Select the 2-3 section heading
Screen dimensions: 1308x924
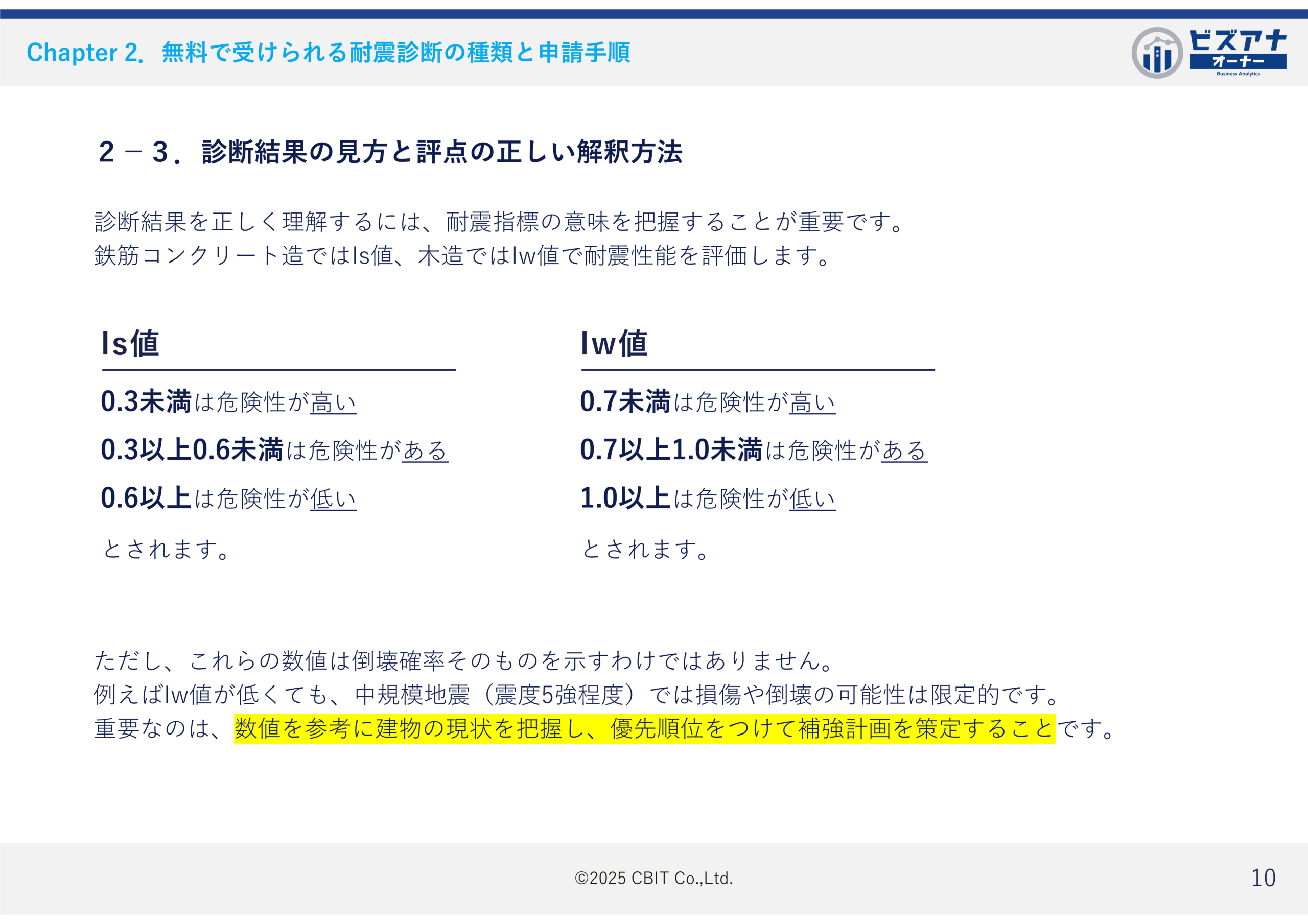tap(390, 152)
